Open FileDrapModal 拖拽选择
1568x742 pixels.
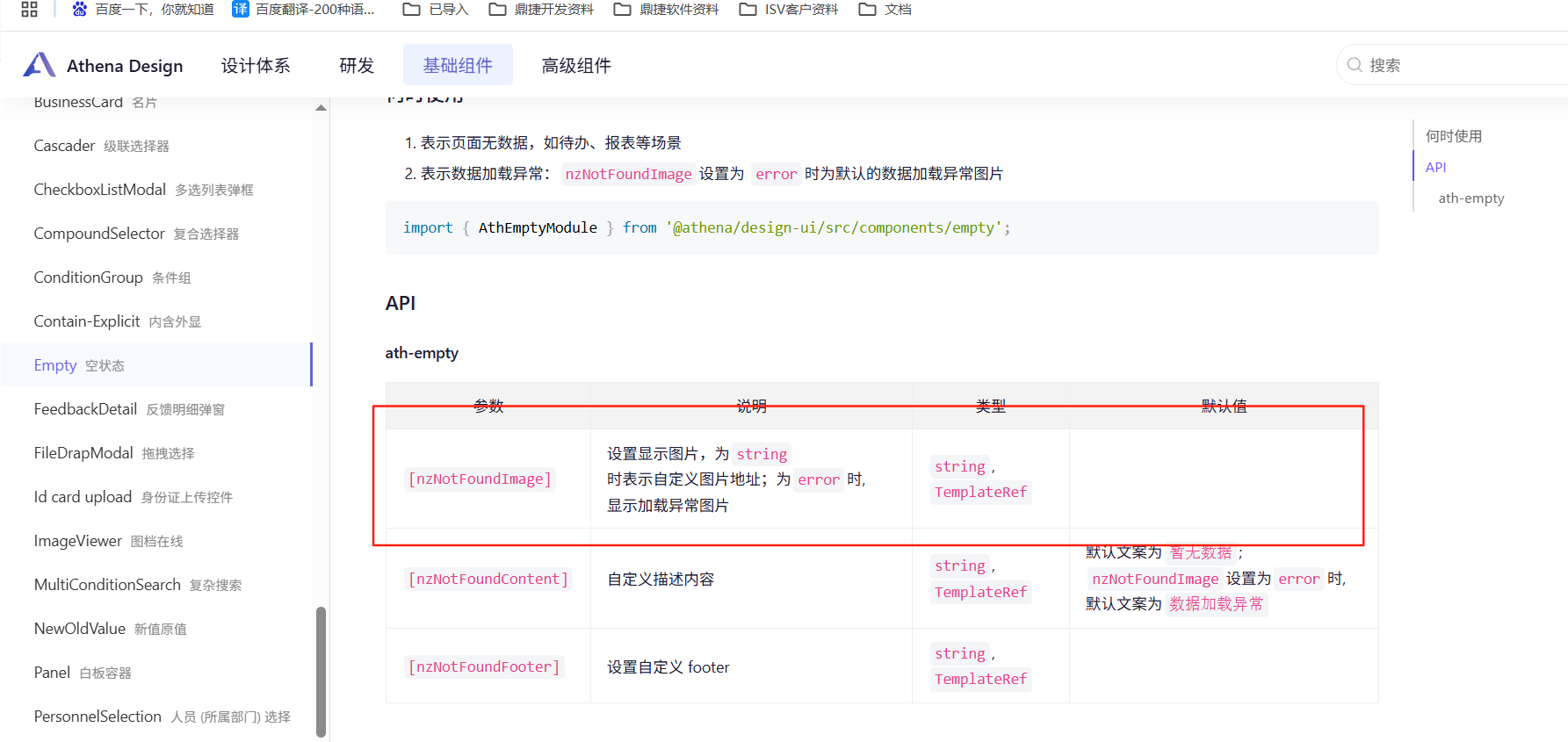click(114, 453)
